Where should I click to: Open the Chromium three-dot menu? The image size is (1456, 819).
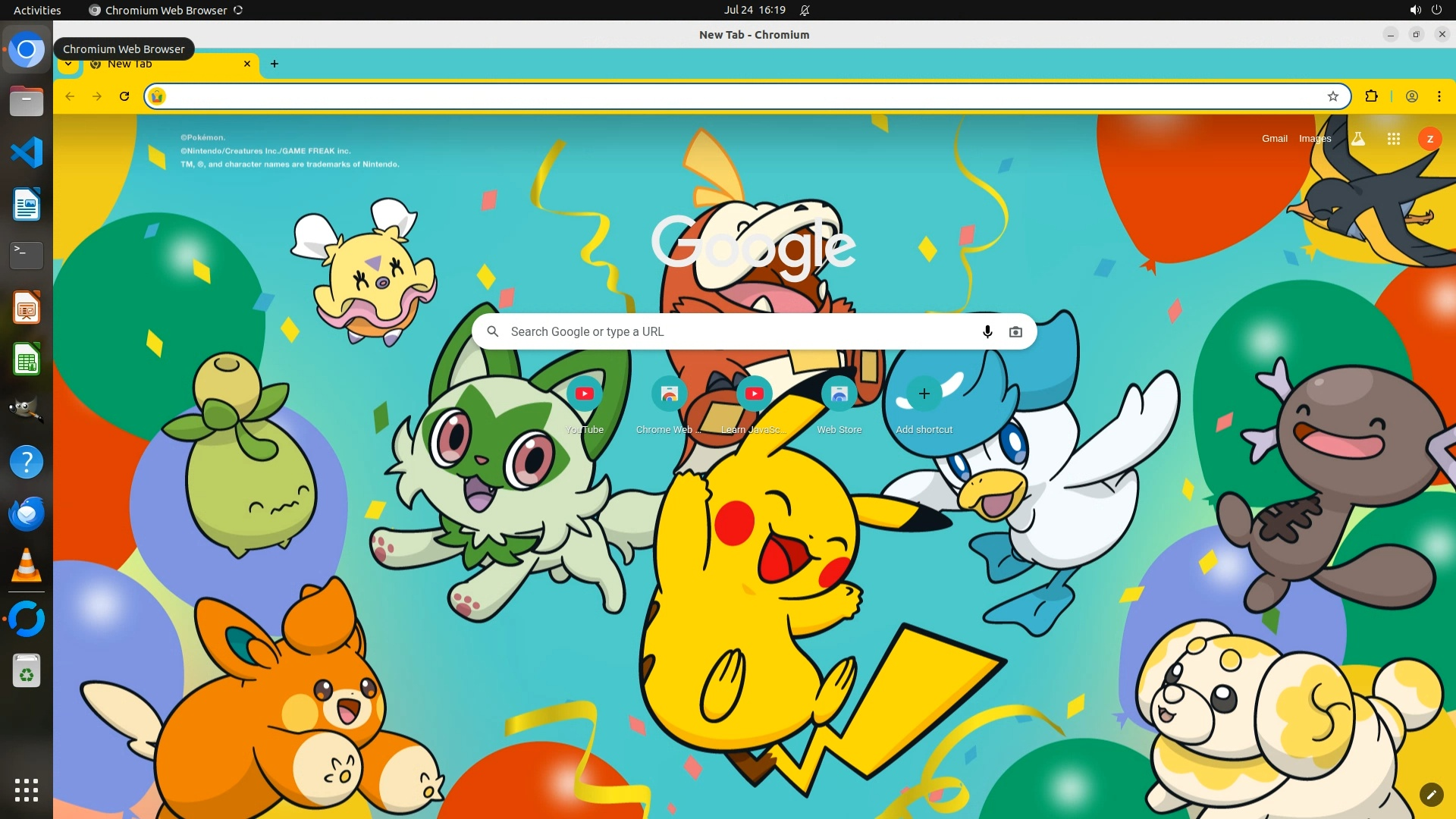pos(1439,96)
